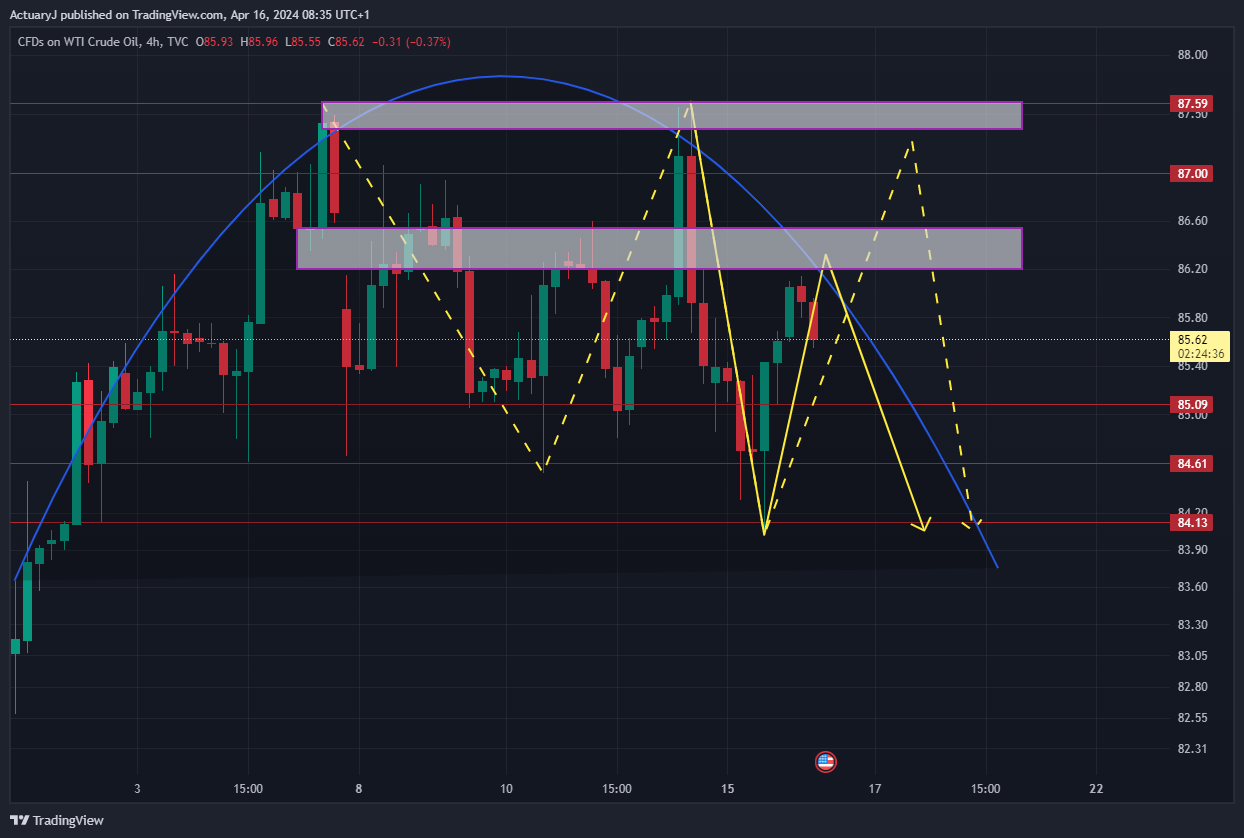Click the US flag economic event icon

tap(825, 762)
